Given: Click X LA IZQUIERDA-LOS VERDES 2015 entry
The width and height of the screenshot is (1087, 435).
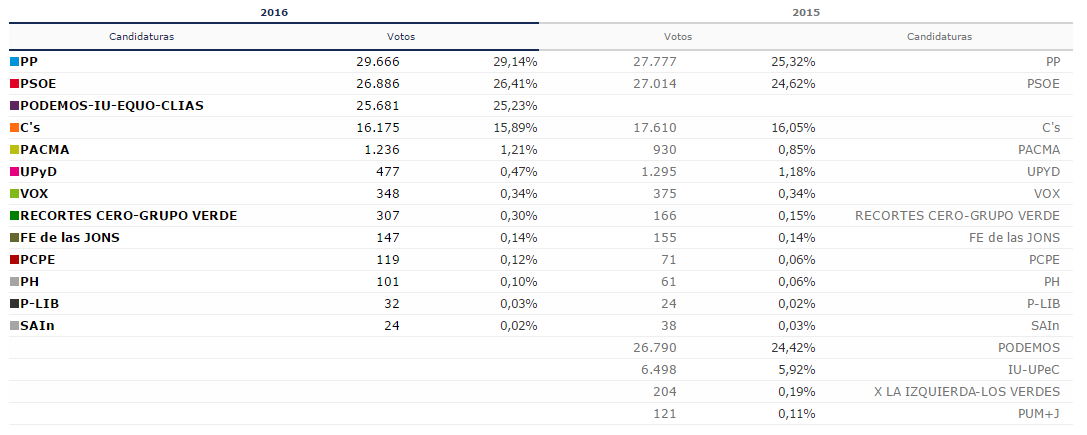Looking at the screenshot, I should coord(966,392).
